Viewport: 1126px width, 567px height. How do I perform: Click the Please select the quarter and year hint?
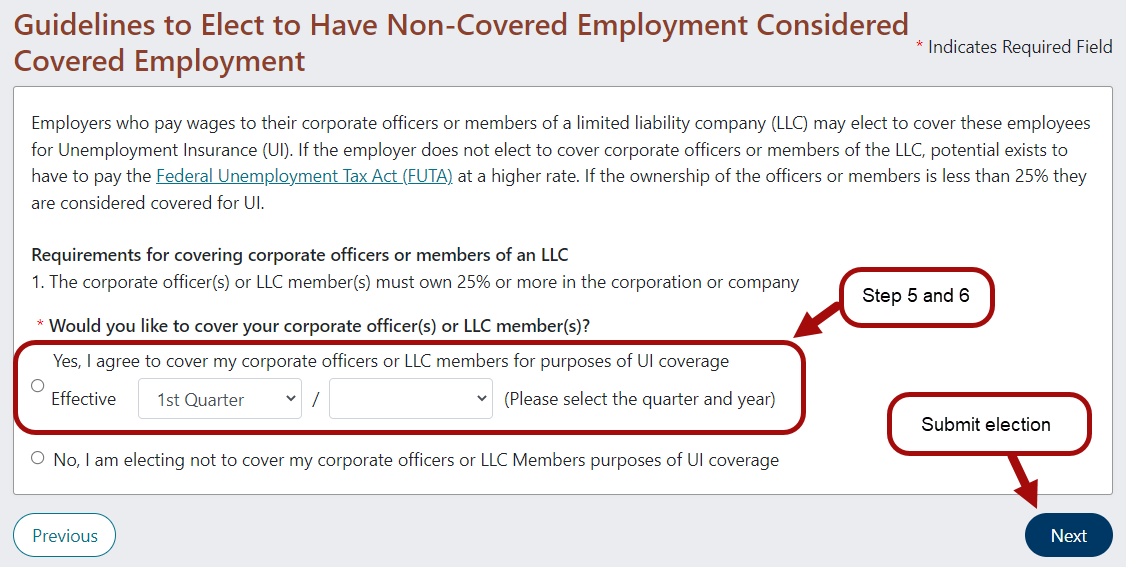click(x=639, y=399)
